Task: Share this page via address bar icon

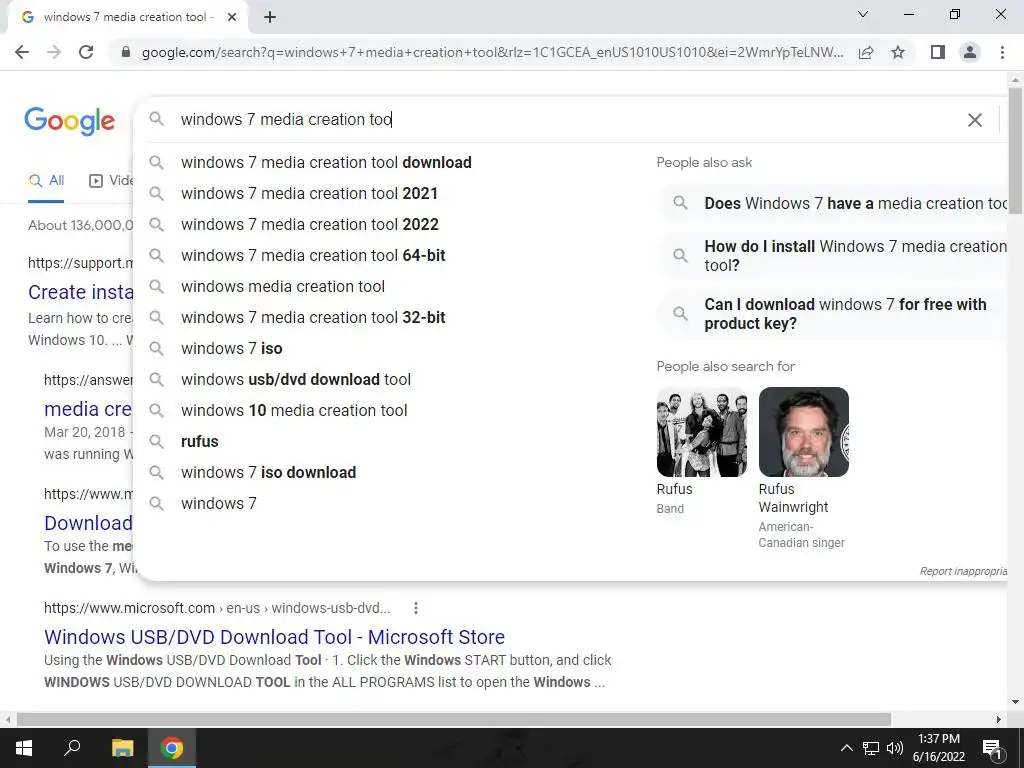Action: tap(866, 52)
